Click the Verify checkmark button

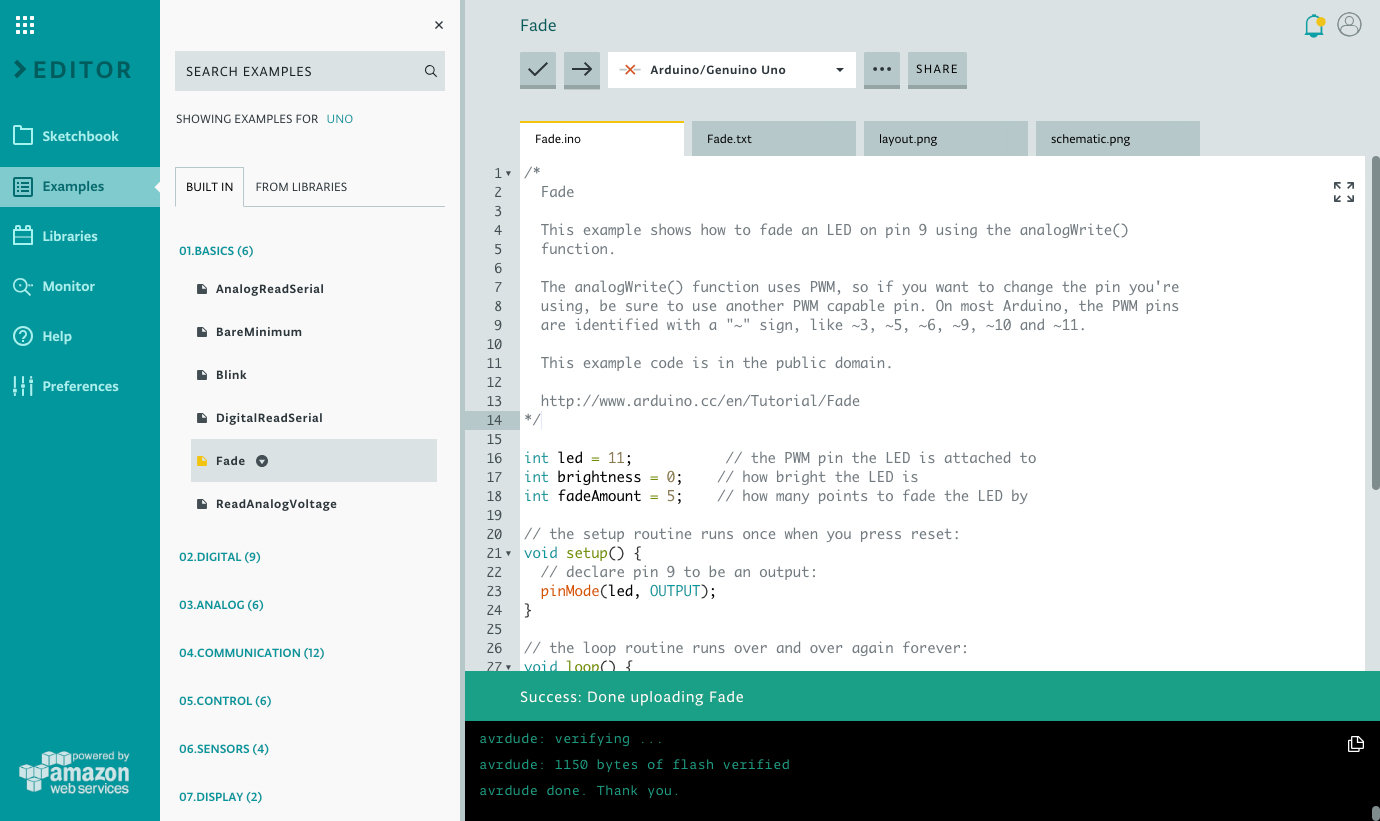[x=538, y=70]
